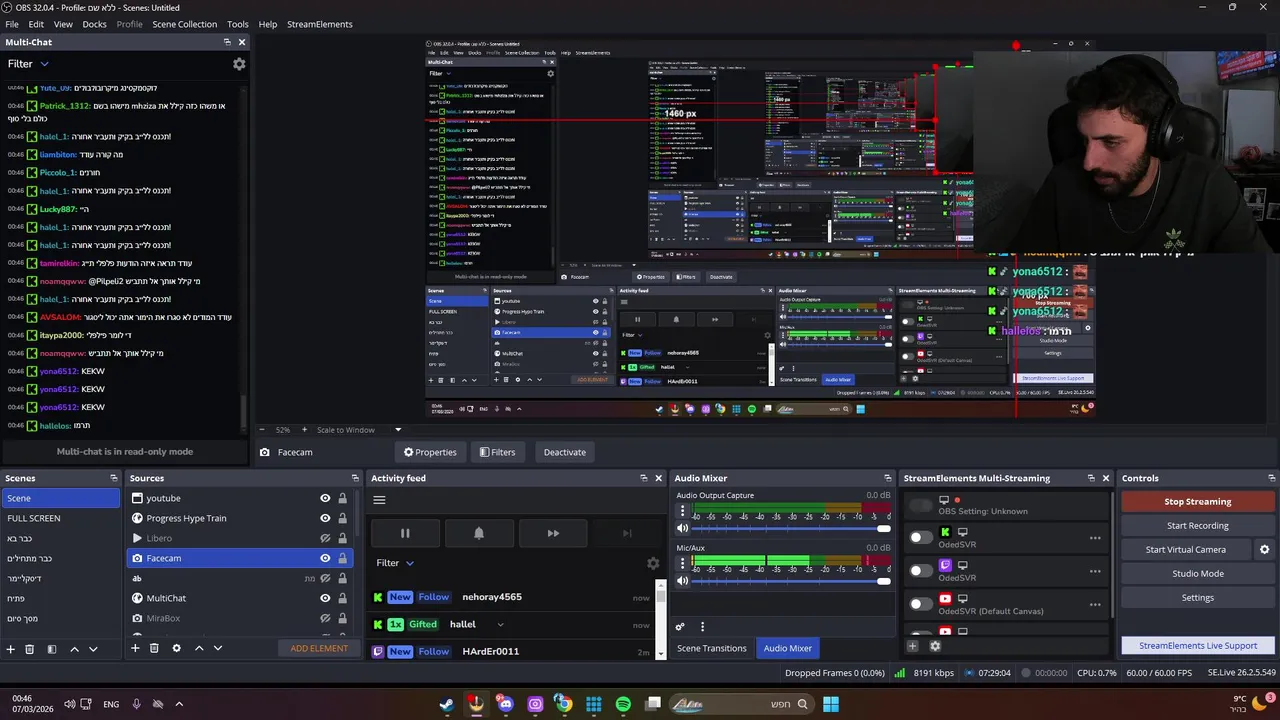Open advanced audio properties gears icon
Screen dimensions: 1280x720
point(680,627)
